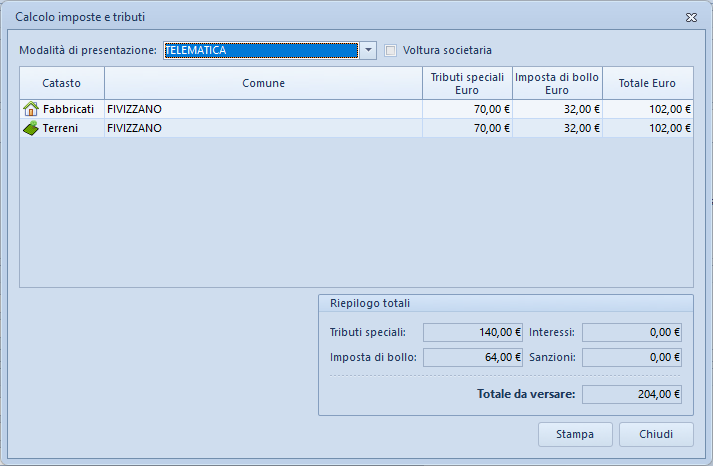Click the Totale da versare label
The image size is (713, 466).
(x=526, y=394)
